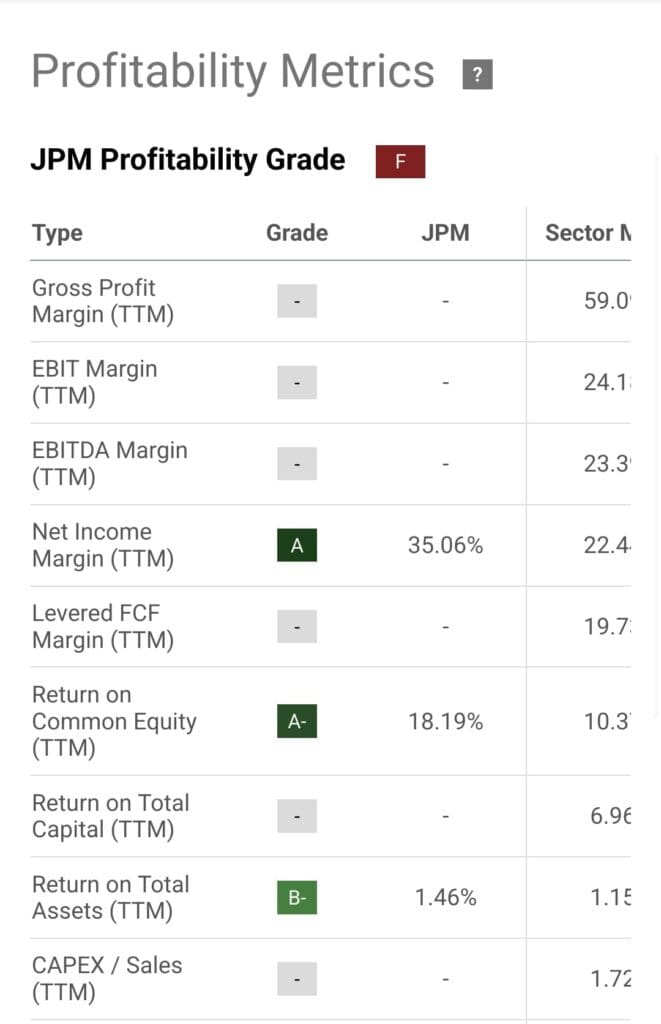Sort the table by the JPM column

(445, 232)
